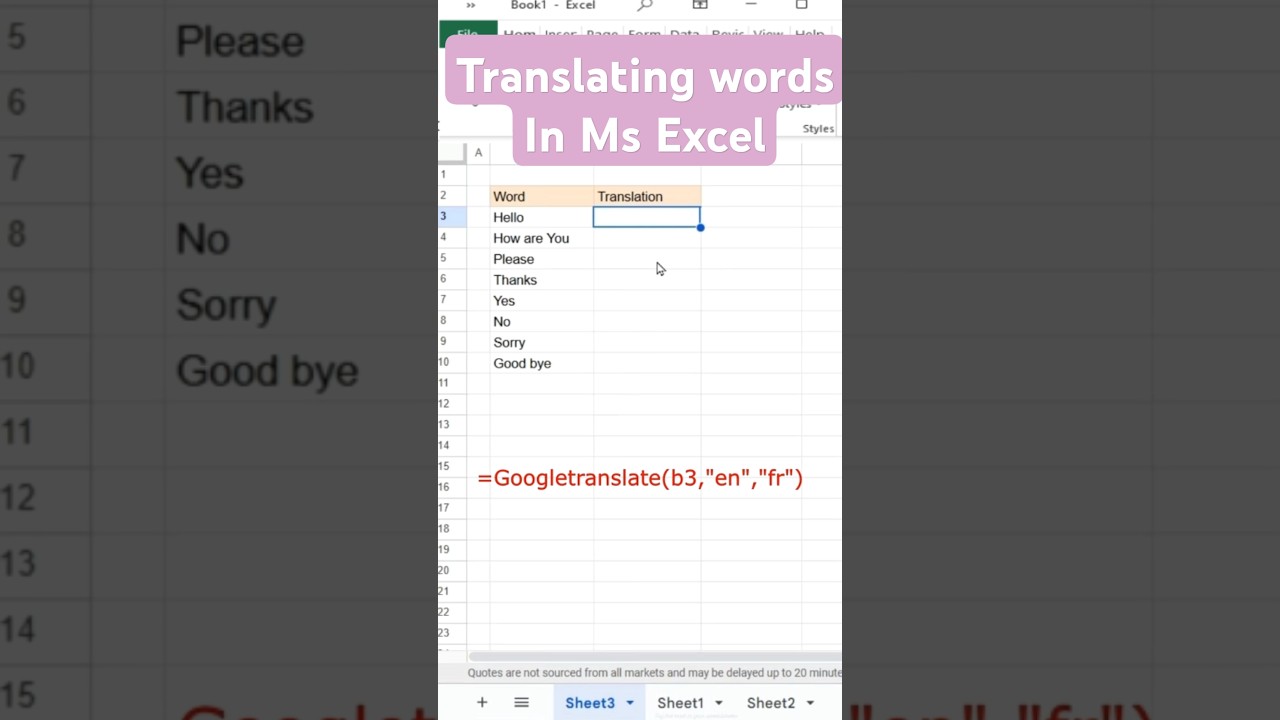Click the search magnifier in title bar
Screen dimensions: 1280x720
pyautogui.click(x=645, y=6)
